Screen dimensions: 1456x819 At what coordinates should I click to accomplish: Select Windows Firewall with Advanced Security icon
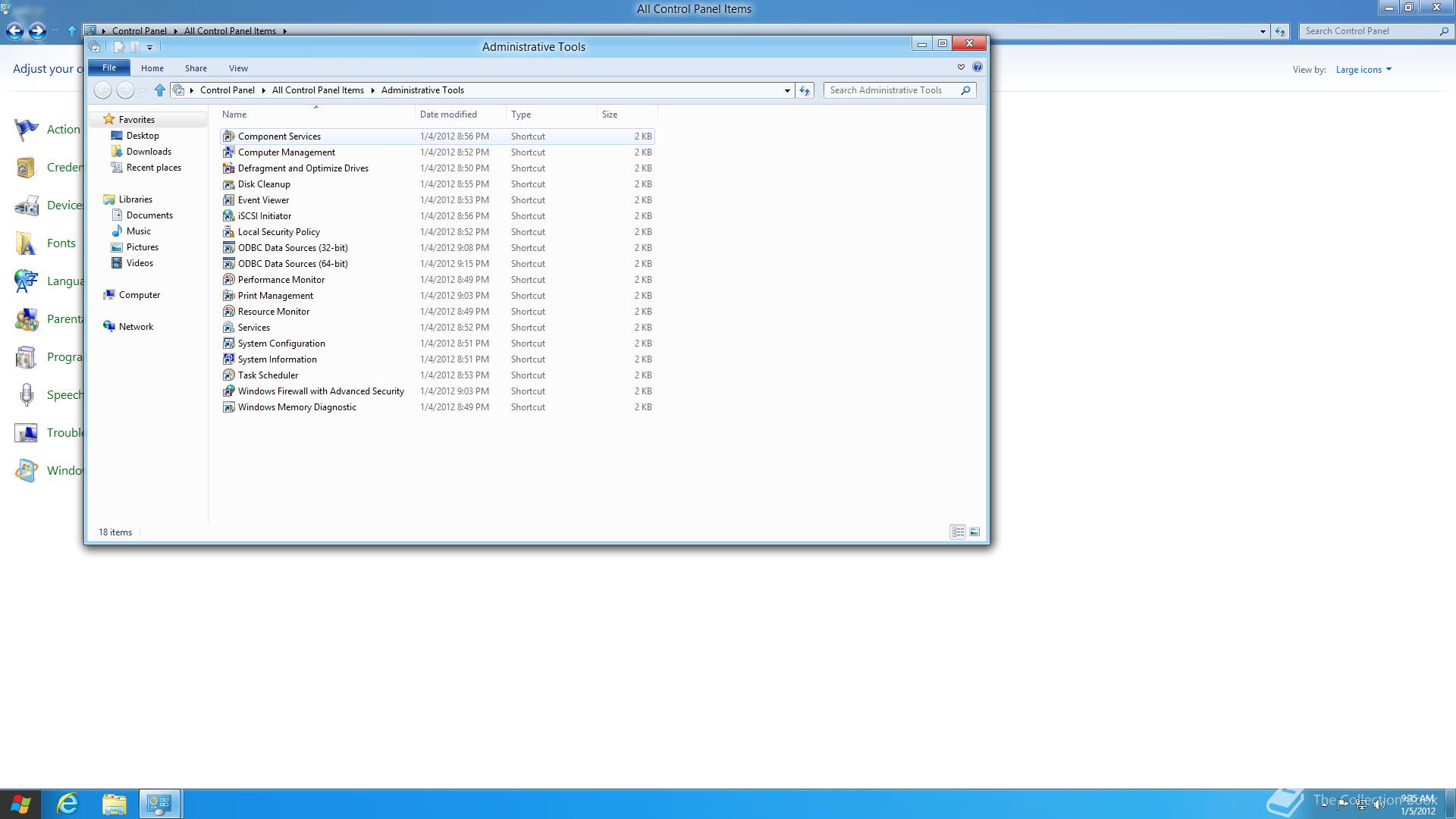pyautogui.click(x=228, y=391)
